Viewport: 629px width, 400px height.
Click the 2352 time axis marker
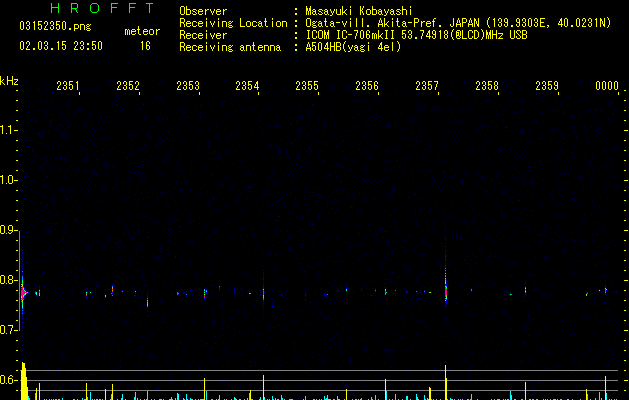(128, 86)
